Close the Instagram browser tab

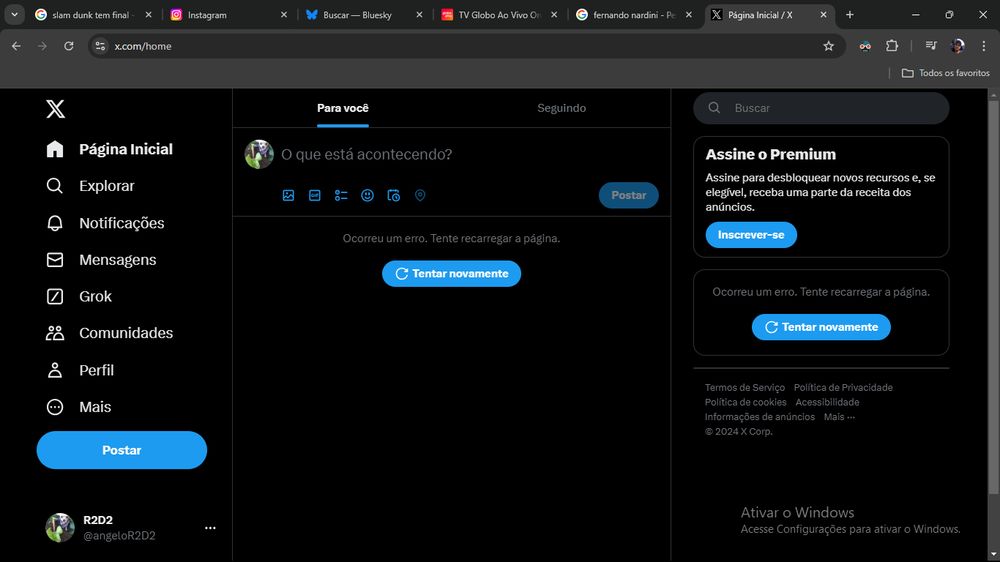pos(284,15)
